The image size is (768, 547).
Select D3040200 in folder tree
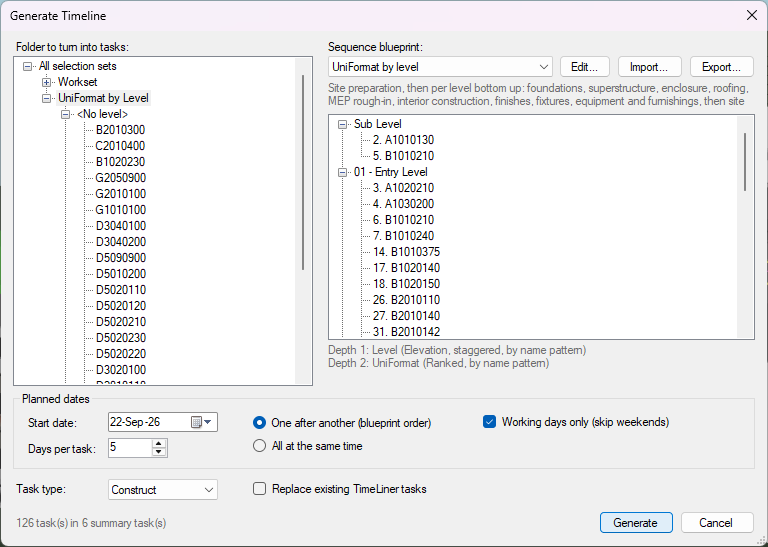click(x=120, y=242)
